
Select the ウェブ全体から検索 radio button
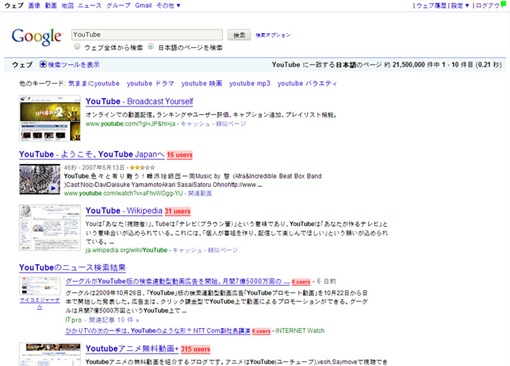(x=77, y=47)
